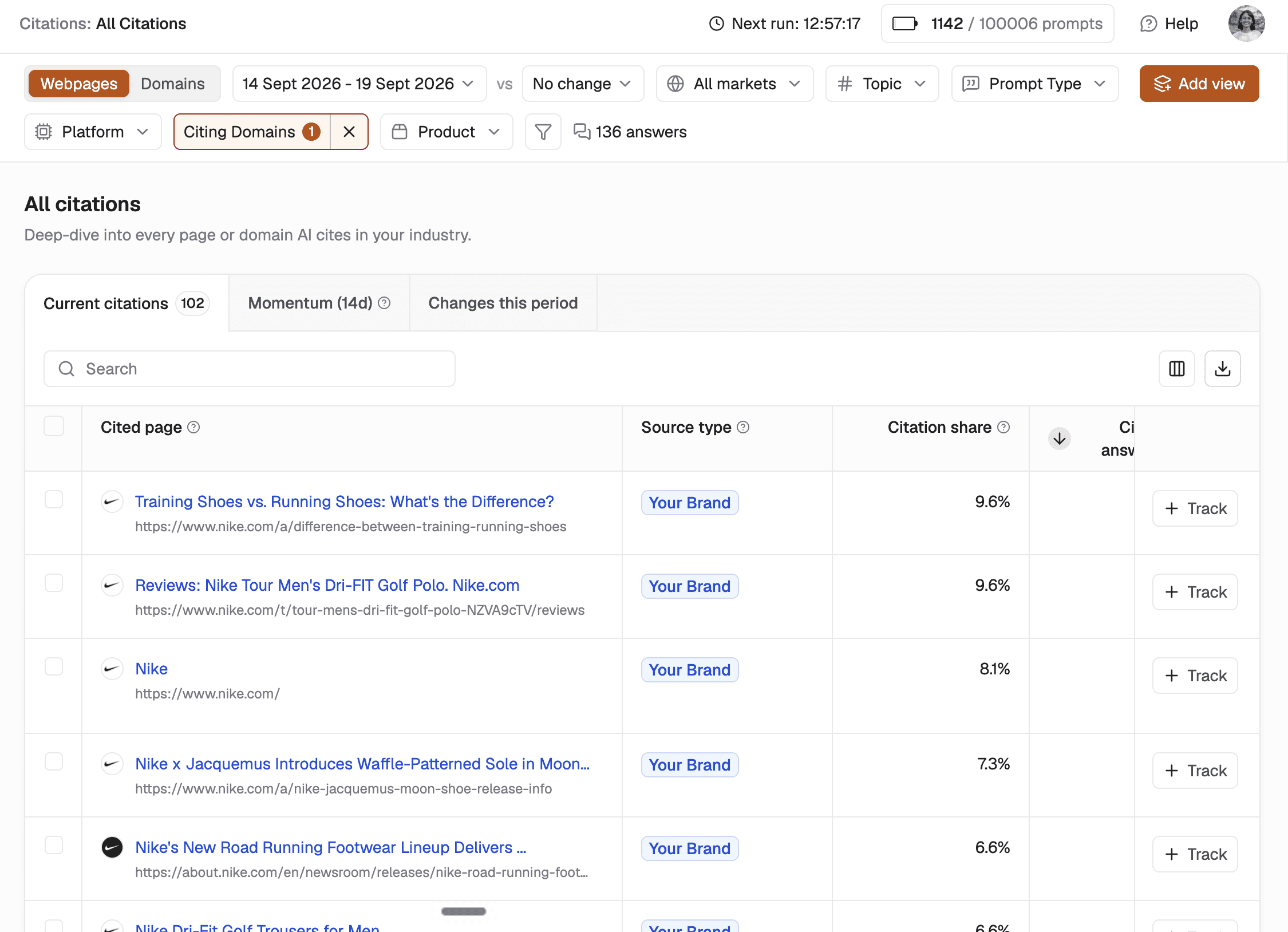The image size is (1288, 932).
Task: Click the 136 answers chat icon
Action: click(x=582, y=132)
